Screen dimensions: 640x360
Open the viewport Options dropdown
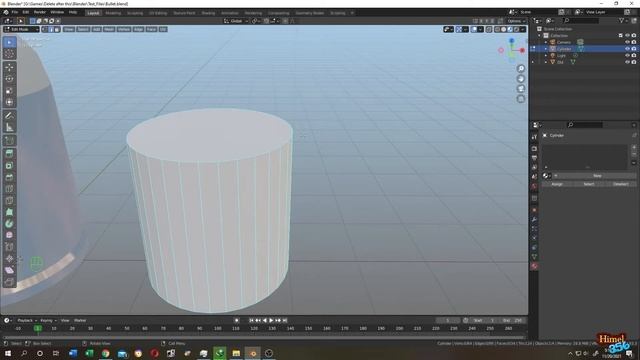coord(516,21)
